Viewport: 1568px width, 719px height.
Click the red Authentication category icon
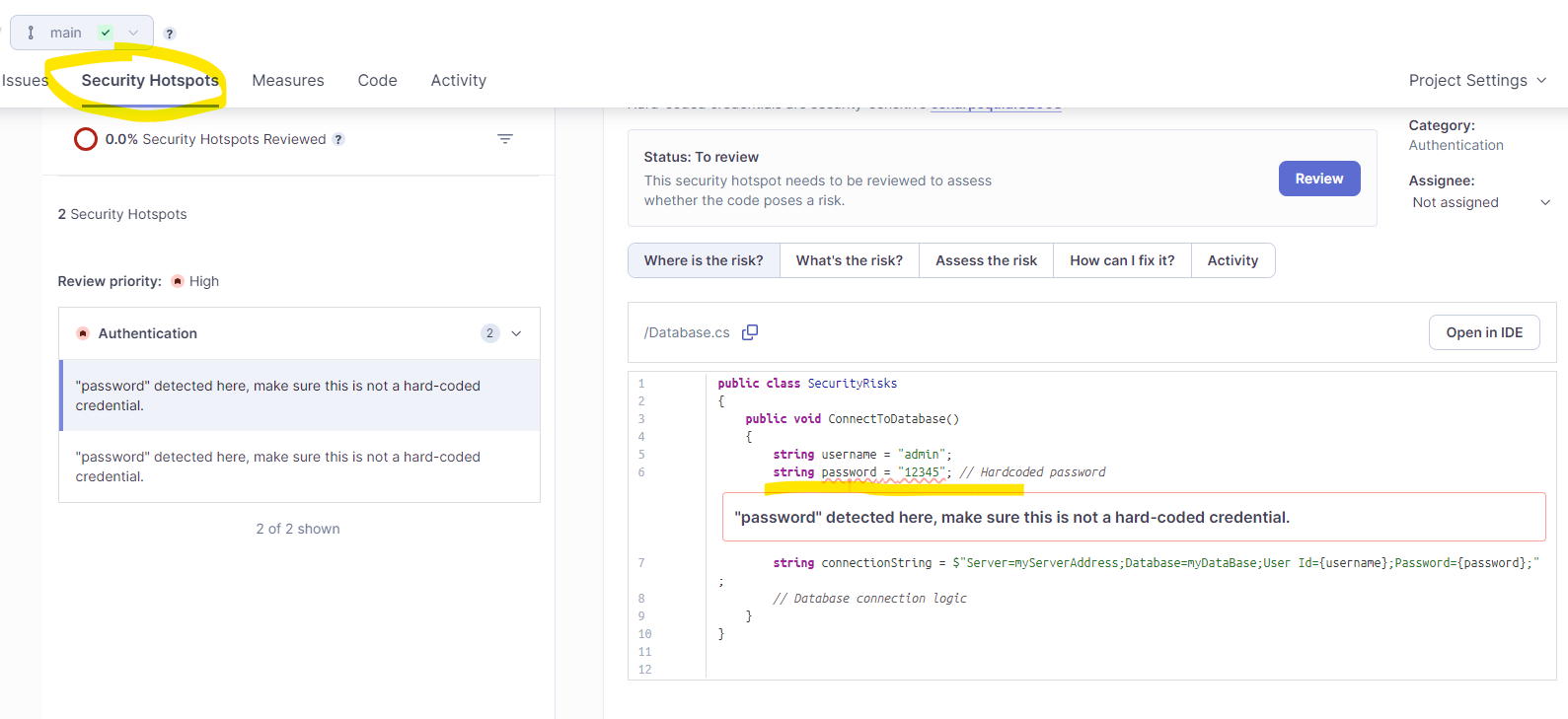coord(83,333)
